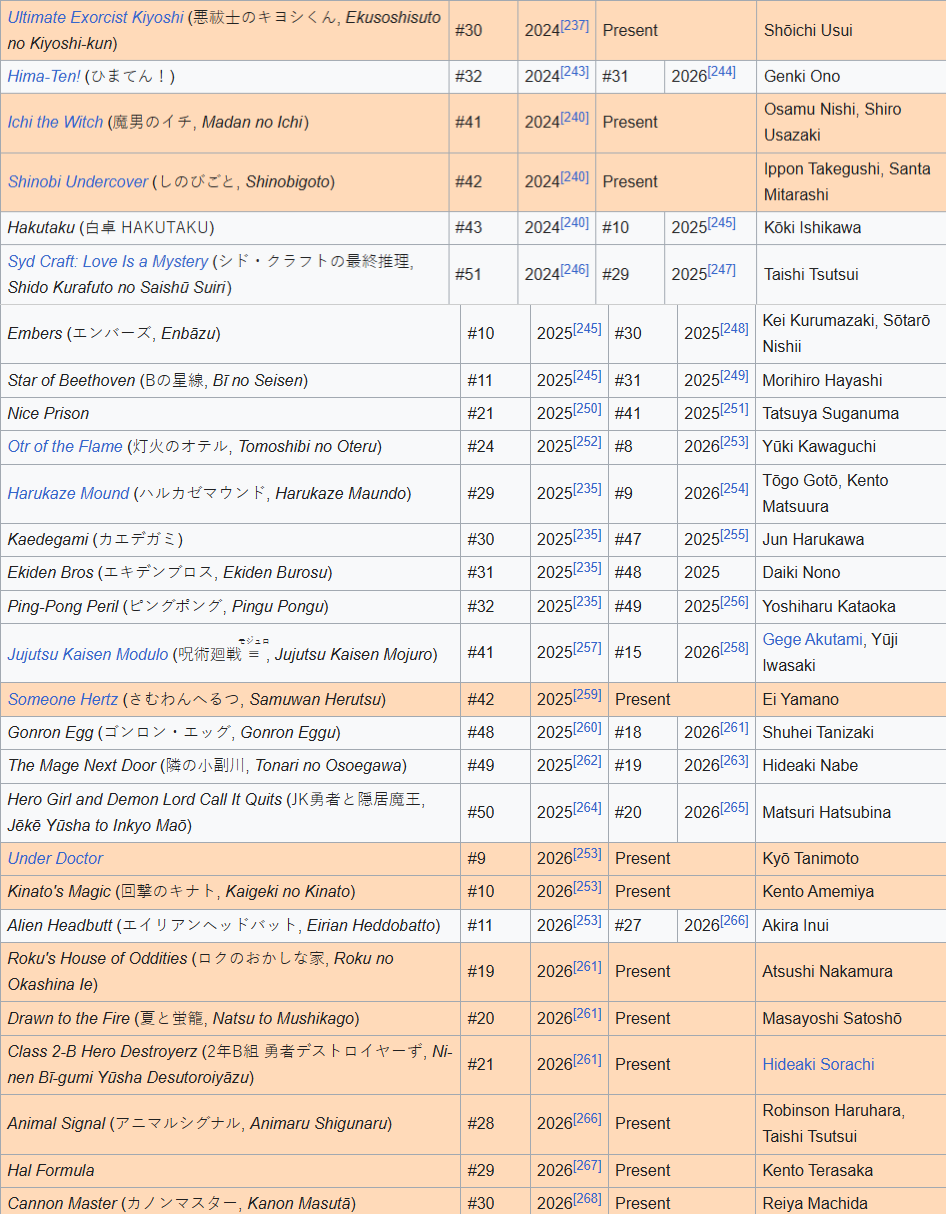Open citation 253 in Kinato's Magic row

(587, 886)
